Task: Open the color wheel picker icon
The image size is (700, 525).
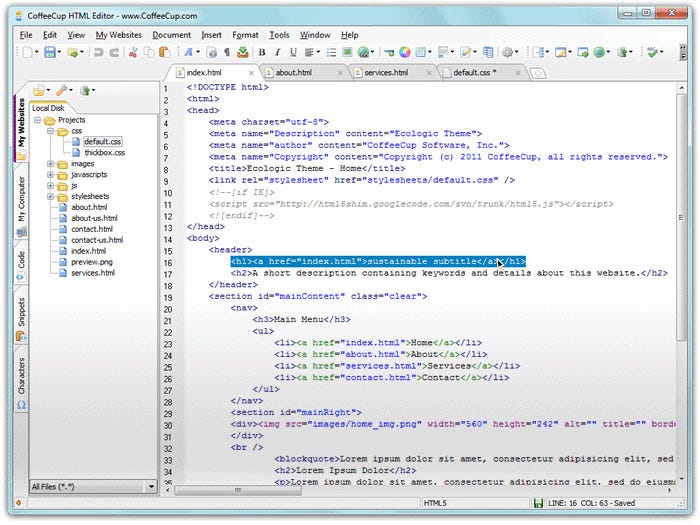Action: 405,52
